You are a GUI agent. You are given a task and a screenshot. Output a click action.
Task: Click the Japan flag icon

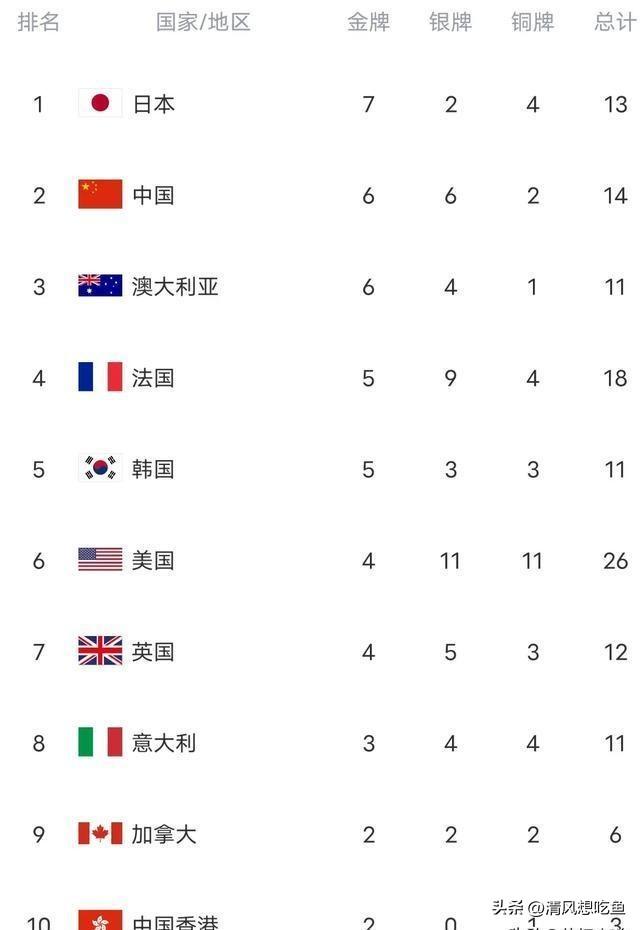(x=100, y=103)
